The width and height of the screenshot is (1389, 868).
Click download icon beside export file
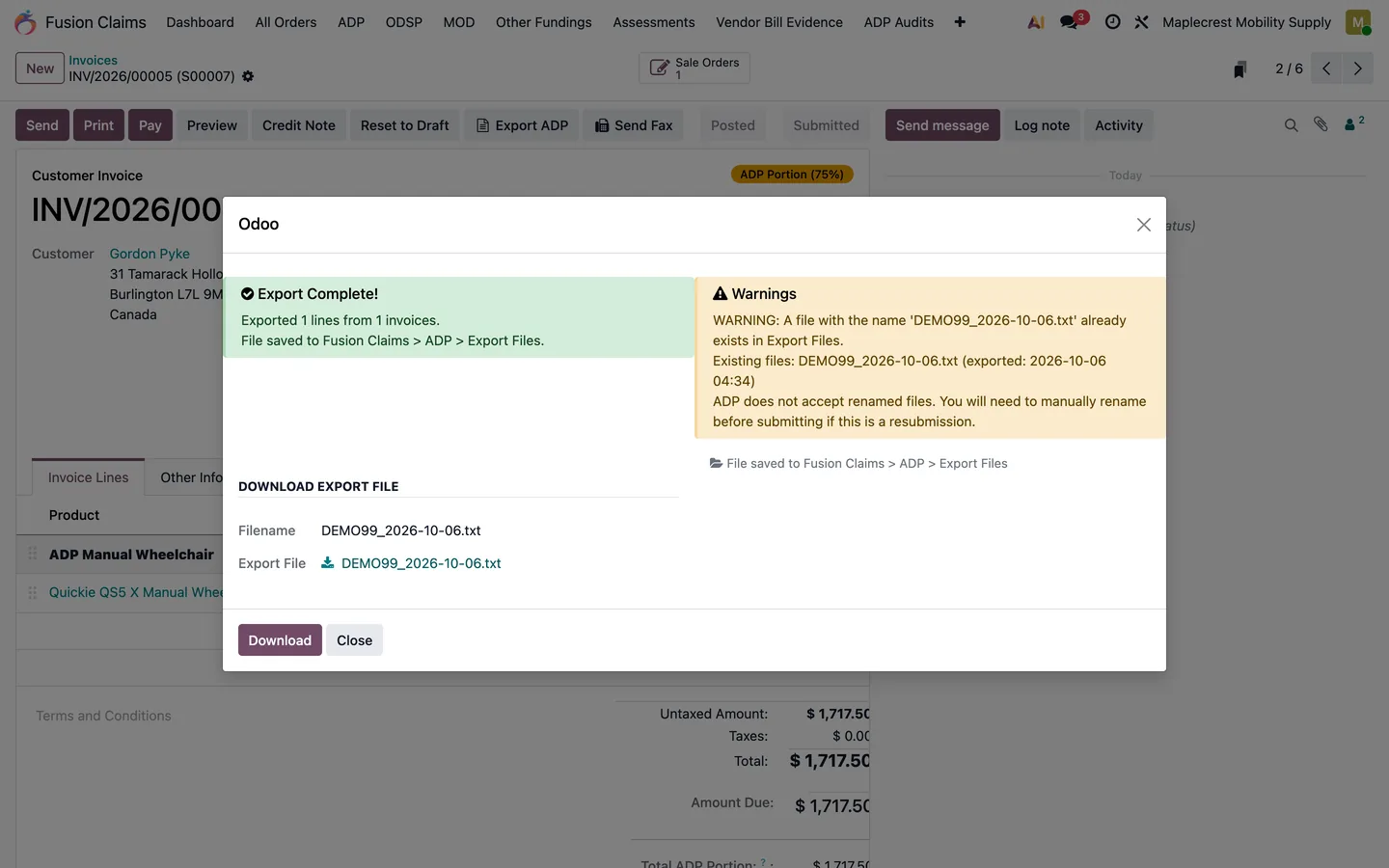click(x=328, y=563)
